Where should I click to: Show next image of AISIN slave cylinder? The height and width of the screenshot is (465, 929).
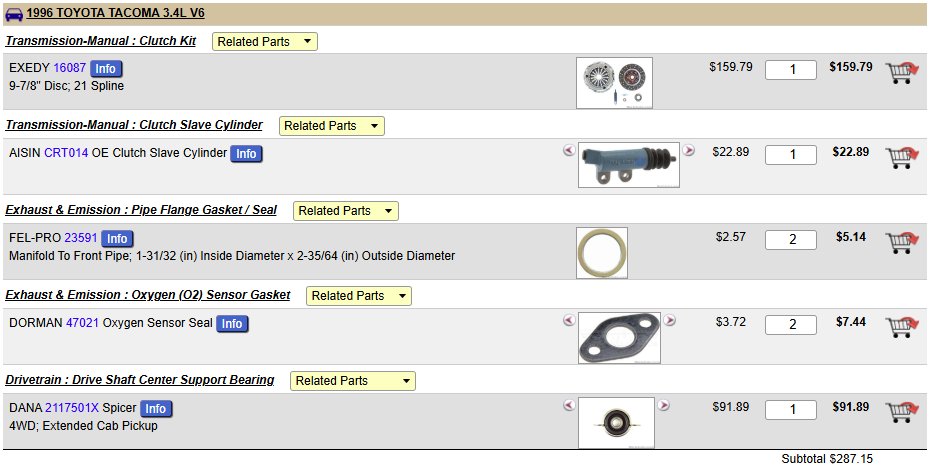pyautogui.click(x=688, y=150)
